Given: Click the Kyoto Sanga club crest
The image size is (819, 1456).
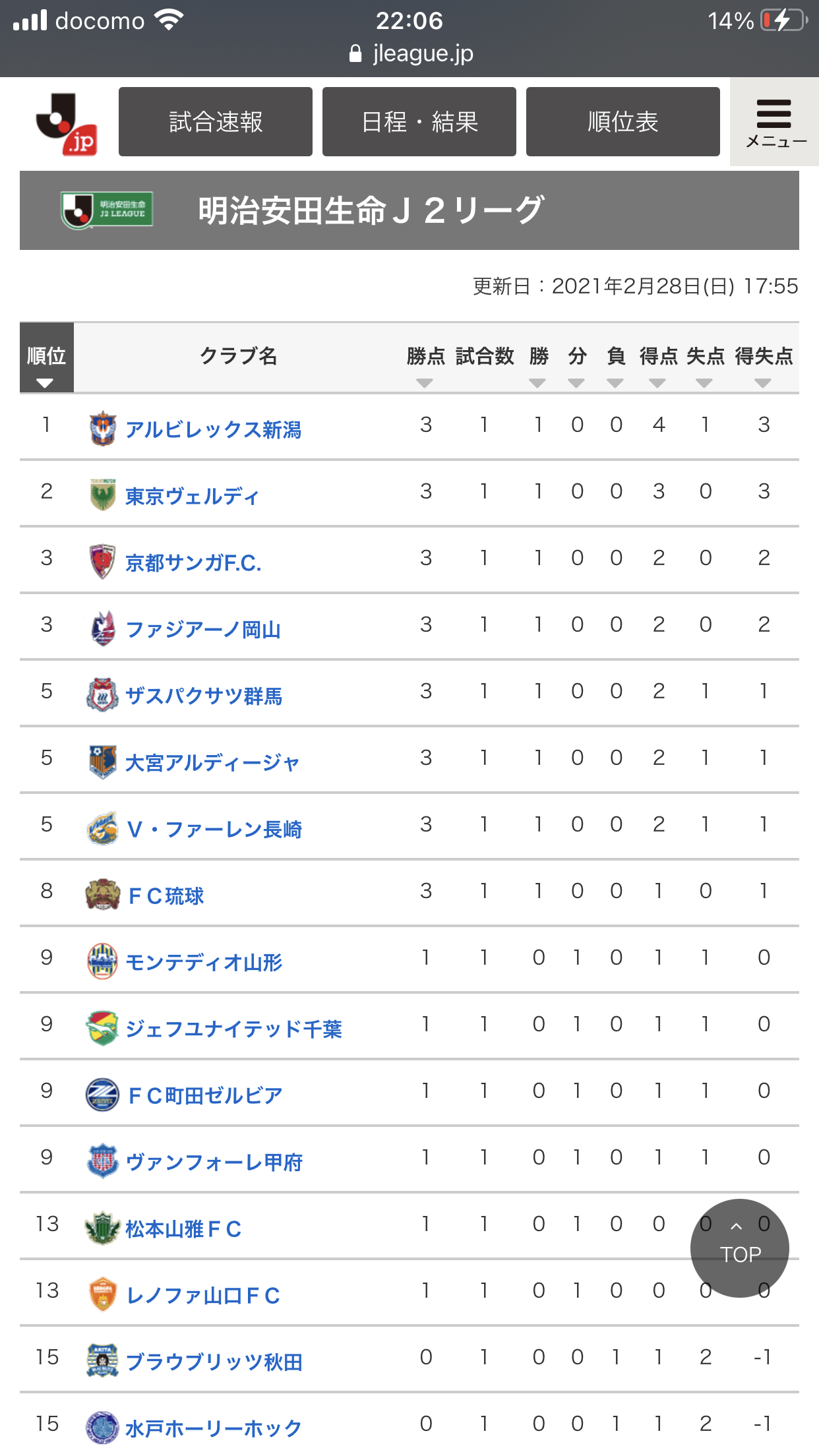Looking at the screenshot, I should click(x=103, y=561).
